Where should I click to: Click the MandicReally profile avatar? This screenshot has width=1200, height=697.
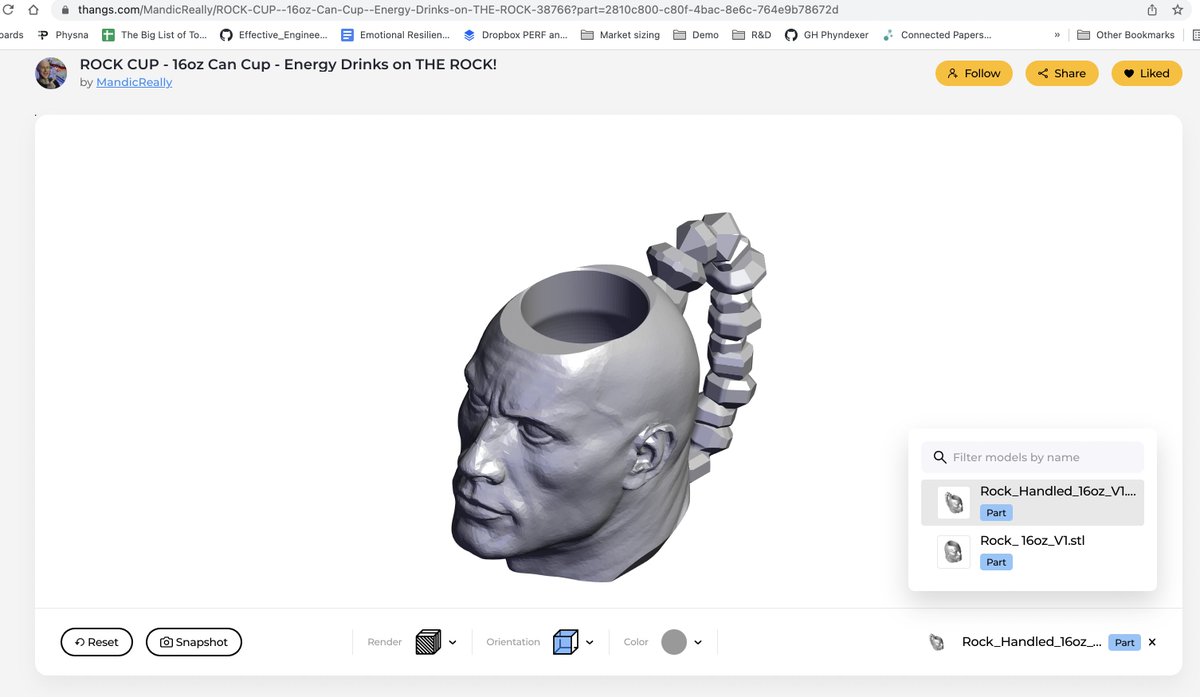coord(51,73)
